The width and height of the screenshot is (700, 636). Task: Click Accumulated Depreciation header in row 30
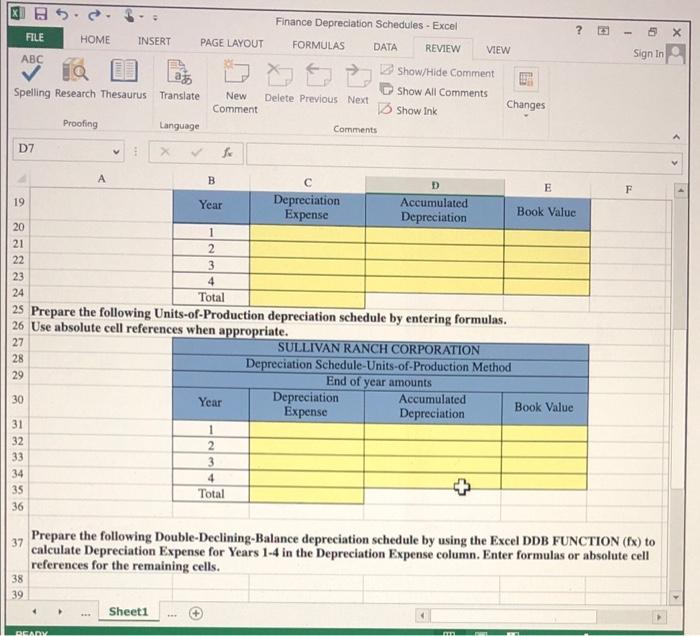point(432,407)
